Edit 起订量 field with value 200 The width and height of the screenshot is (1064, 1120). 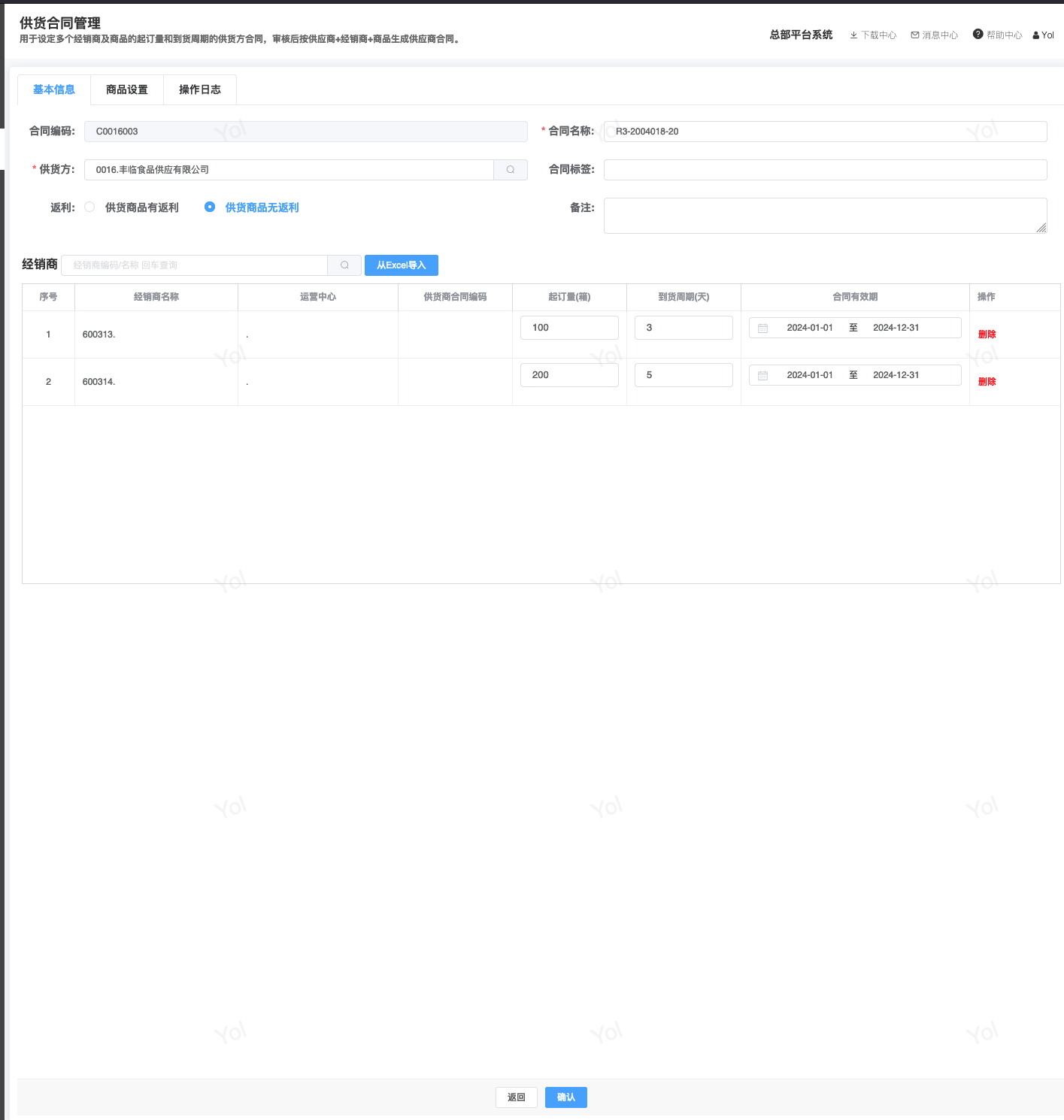(569, 375)
